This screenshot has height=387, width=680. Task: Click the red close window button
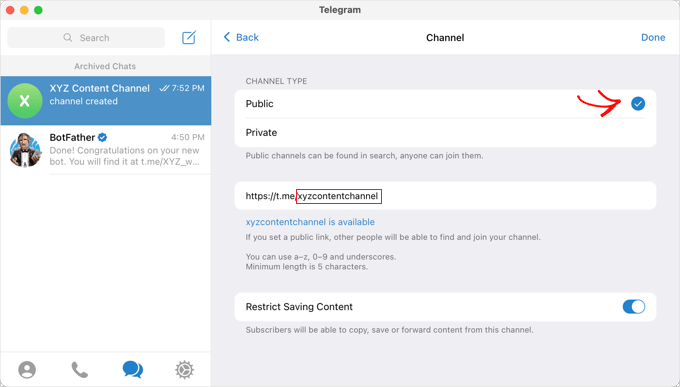click(x=10, y=10)
